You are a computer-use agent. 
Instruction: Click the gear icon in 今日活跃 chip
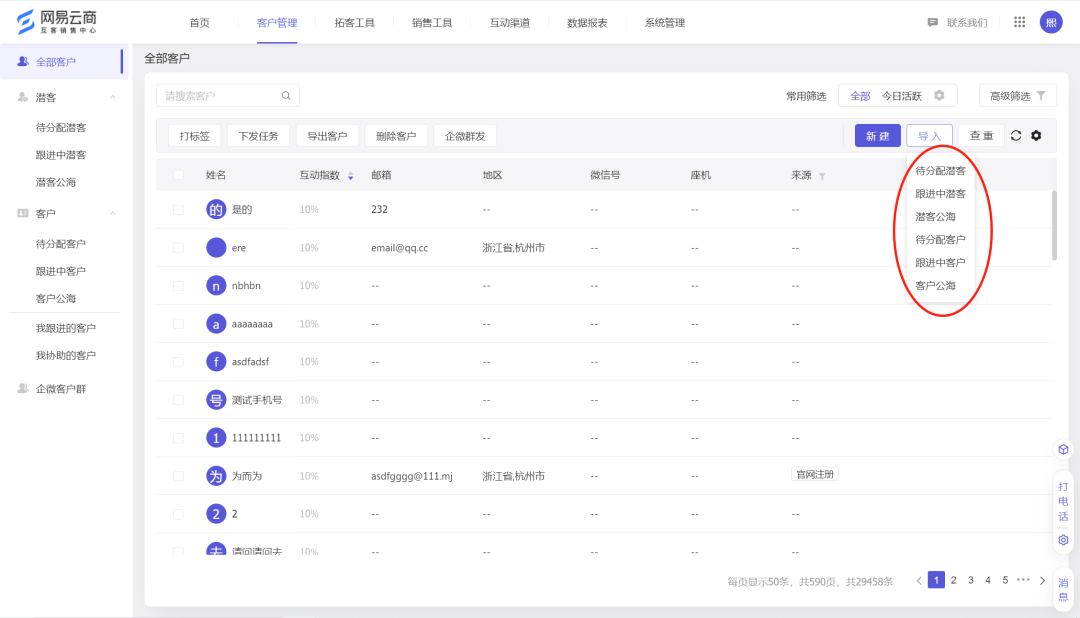coord(937,95)
